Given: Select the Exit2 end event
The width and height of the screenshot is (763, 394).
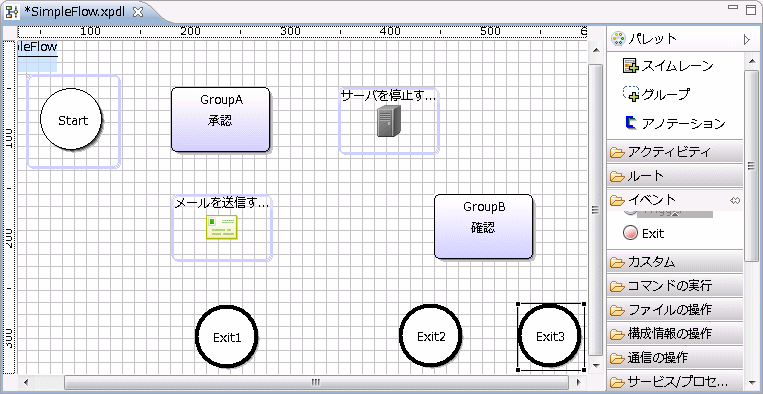Looking at the screenshot, I should pyautogui.click(x=431, y=336).
